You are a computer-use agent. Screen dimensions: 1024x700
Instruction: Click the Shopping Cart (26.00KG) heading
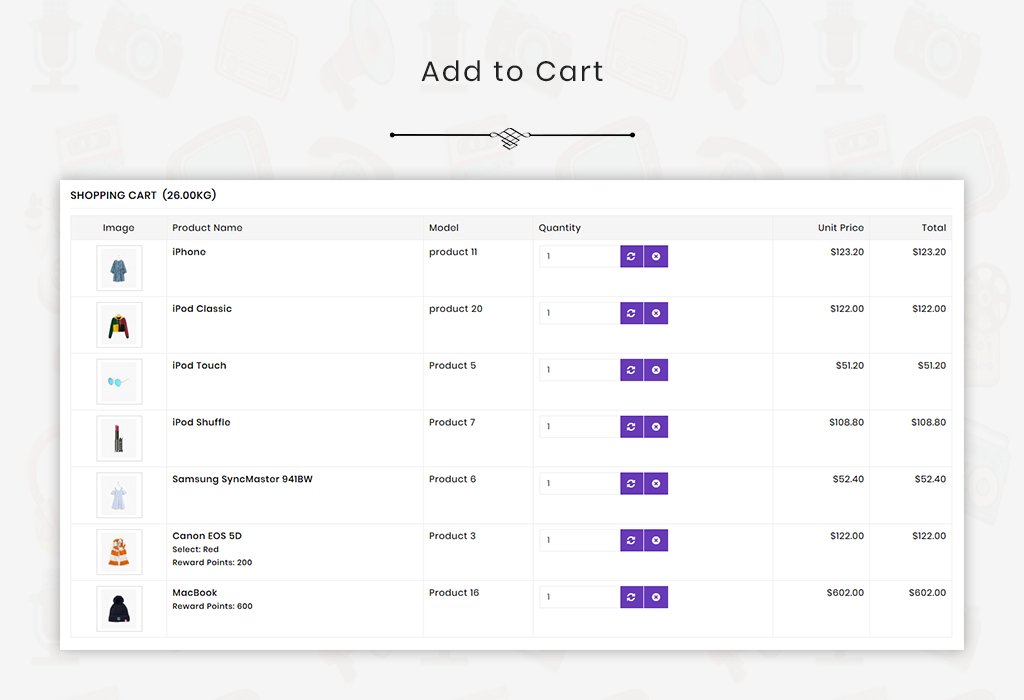143,195
